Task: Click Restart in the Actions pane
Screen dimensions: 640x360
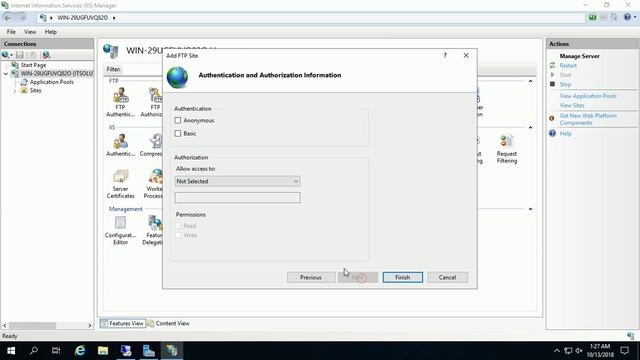Action: [568, 65]
